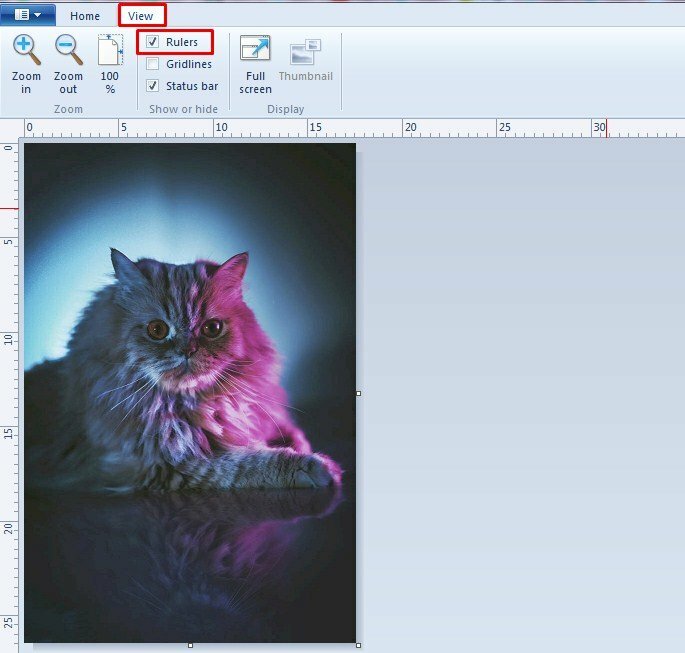Open the blue File menu dropdown
The width and height of the screenshot is (685, 653).
tap(28, 15)
